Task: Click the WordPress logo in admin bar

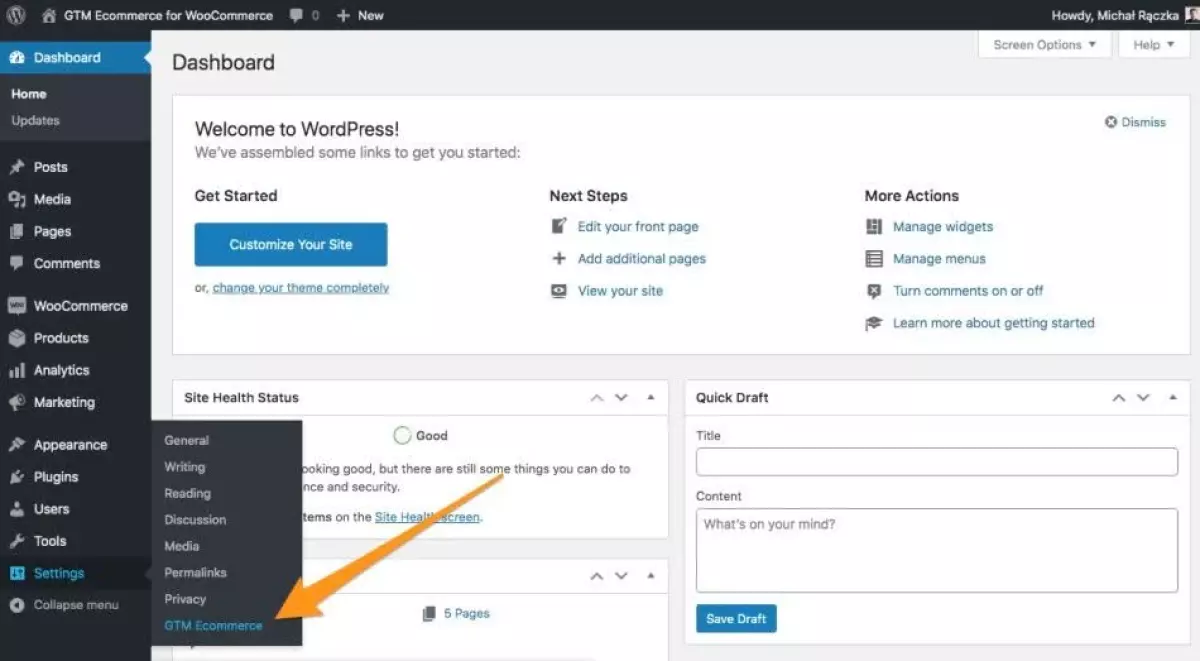Action: click(x=17, y=15)
